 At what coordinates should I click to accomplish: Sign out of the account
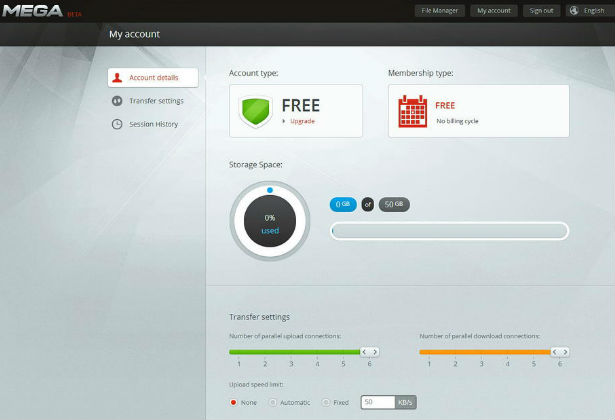(541, 11)
